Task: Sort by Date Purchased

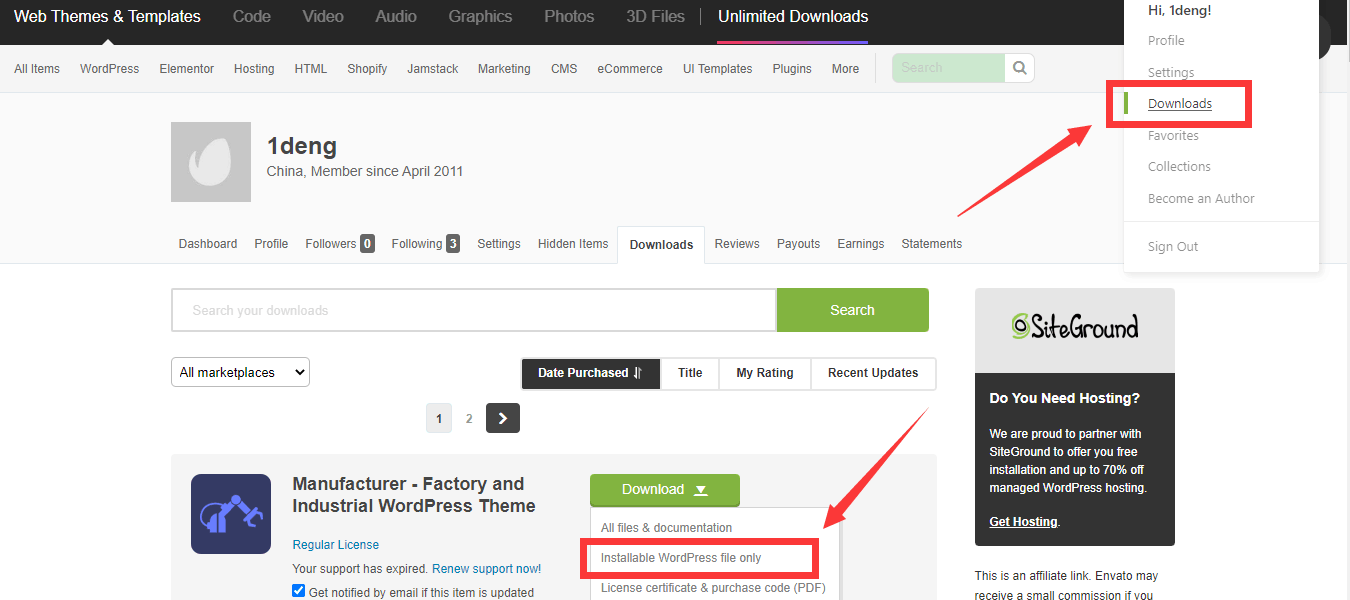Action: [590, 373]
